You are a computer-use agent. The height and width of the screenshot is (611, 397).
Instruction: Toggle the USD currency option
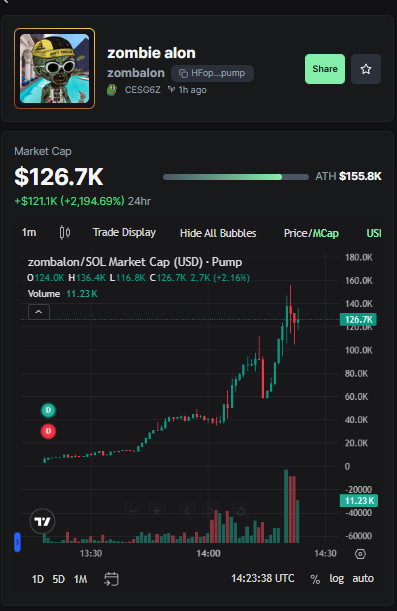(x=374, y=233)
